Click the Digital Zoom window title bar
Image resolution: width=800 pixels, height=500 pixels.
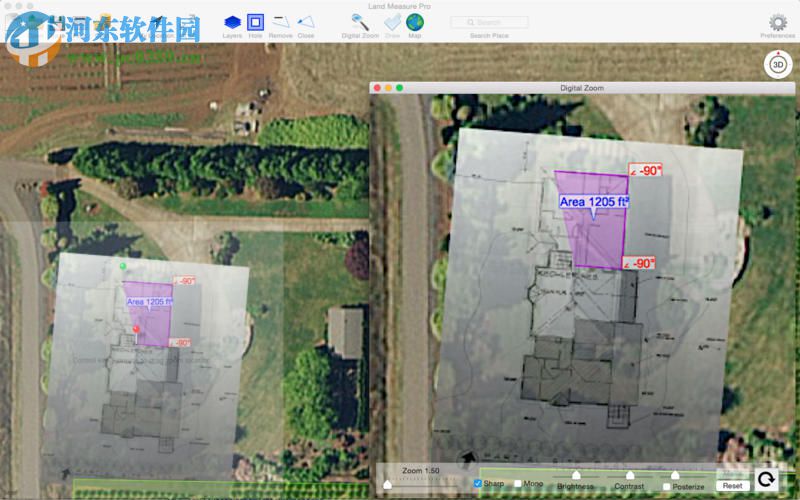582,88
